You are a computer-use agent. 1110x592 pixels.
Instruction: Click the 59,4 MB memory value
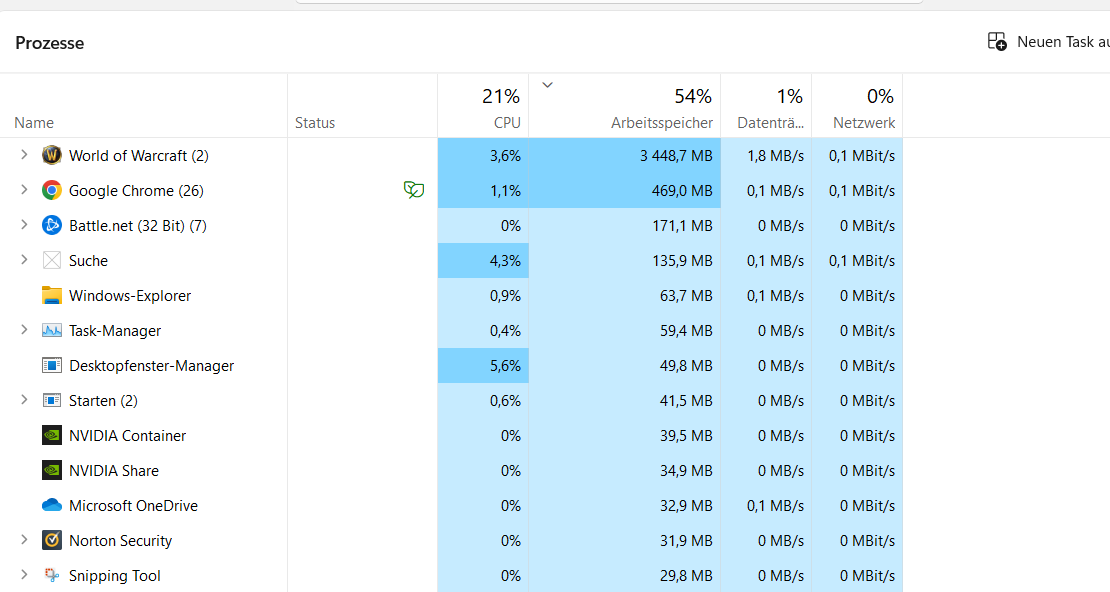tap(687, 331)
